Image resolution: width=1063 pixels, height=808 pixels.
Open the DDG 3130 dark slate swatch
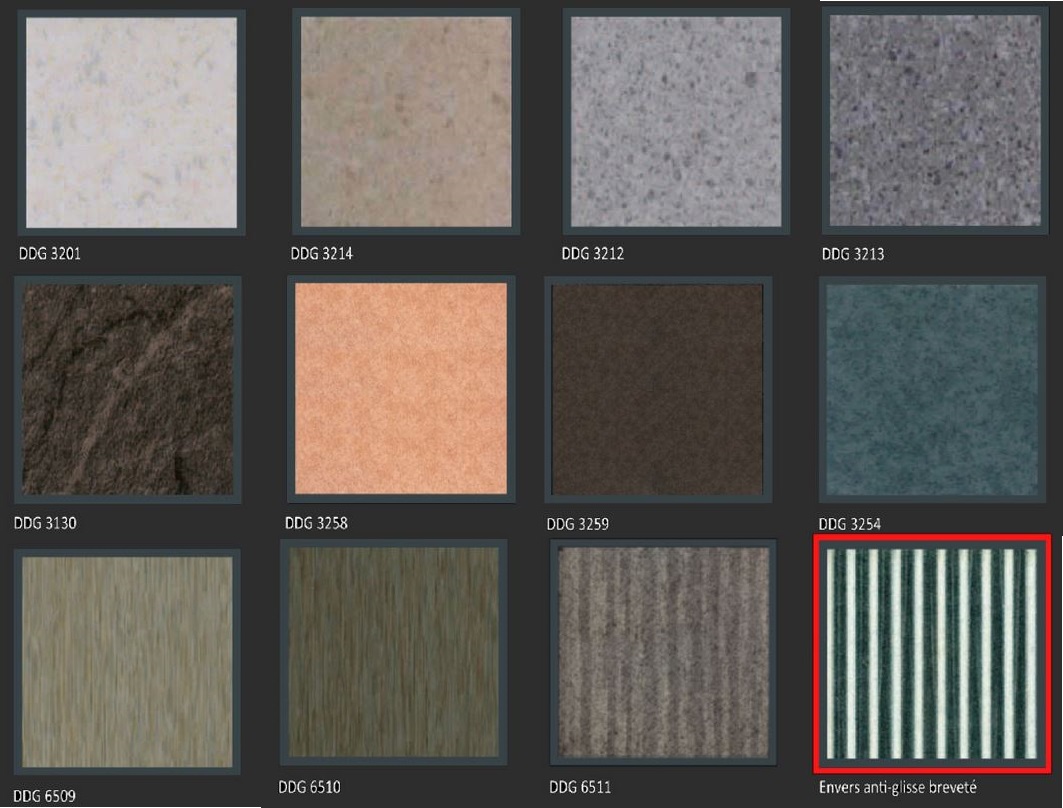(127, 390)
